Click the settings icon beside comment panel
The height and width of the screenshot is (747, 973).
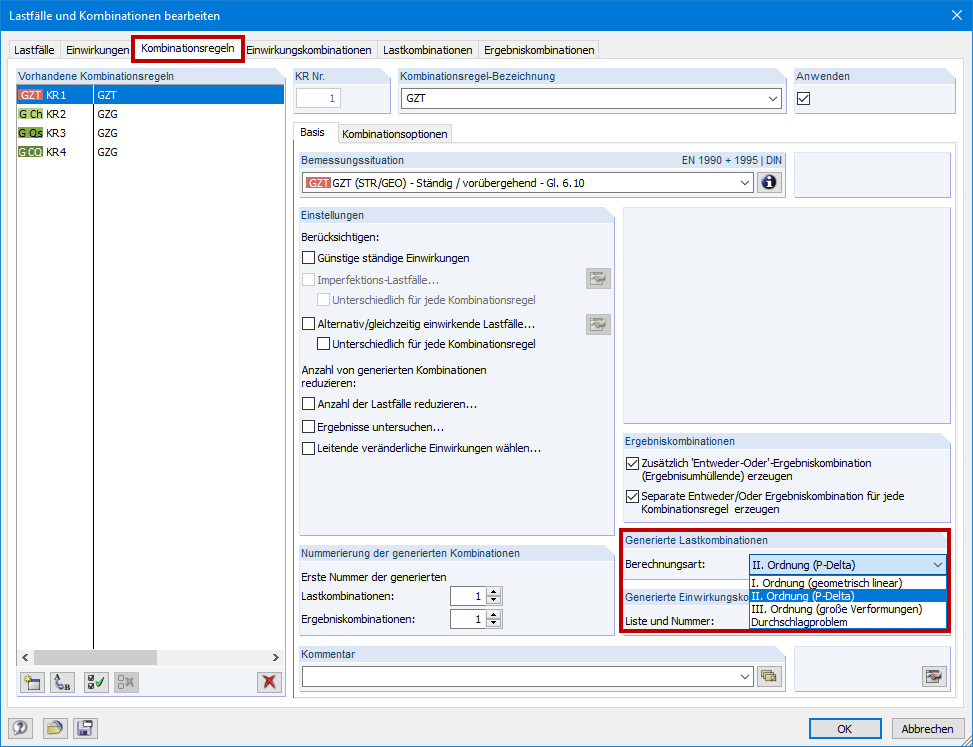934,676
